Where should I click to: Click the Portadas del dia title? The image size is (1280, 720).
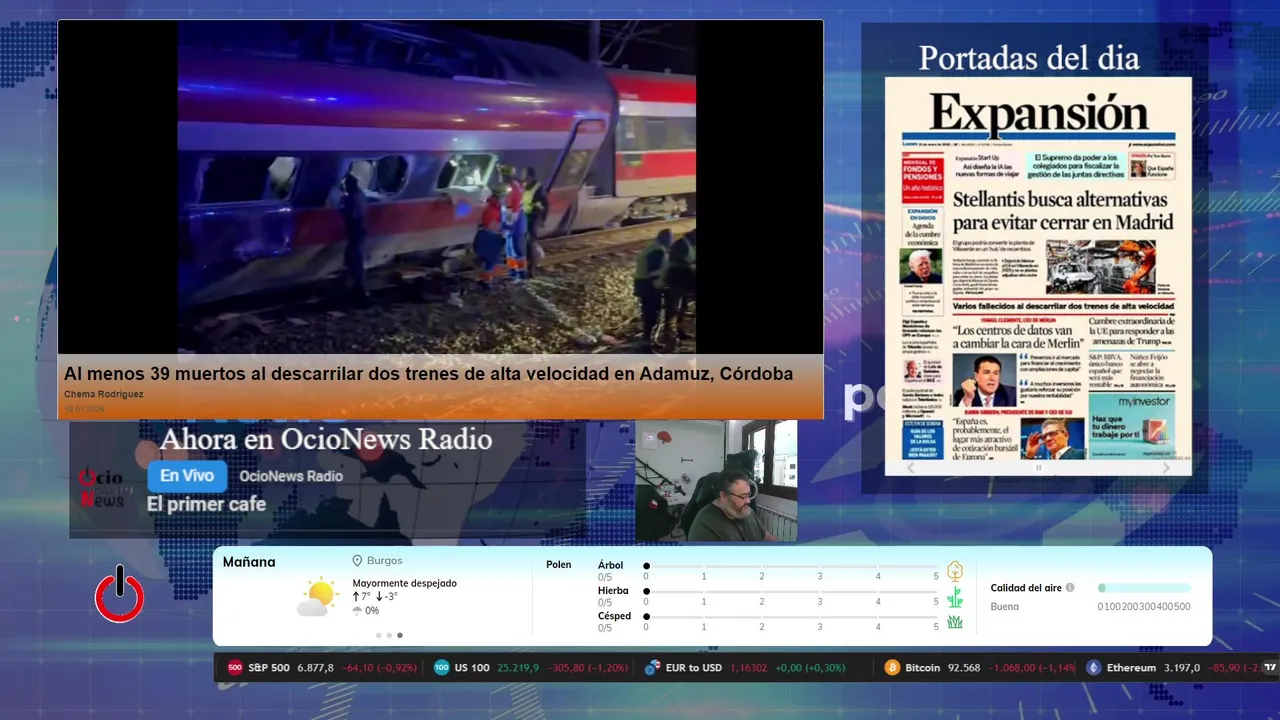click(1029, 58)
